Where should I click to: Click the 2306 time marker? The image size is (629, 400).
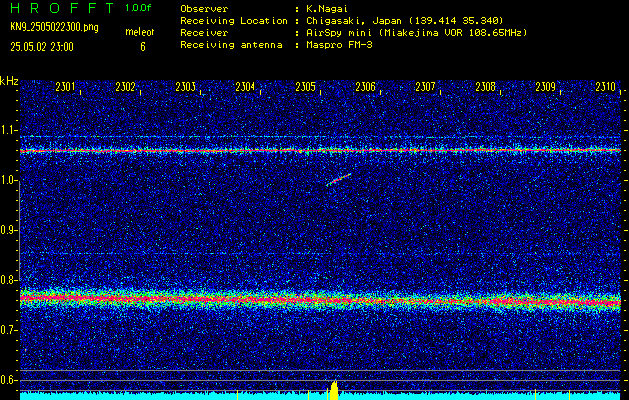[x=365, y=87]
